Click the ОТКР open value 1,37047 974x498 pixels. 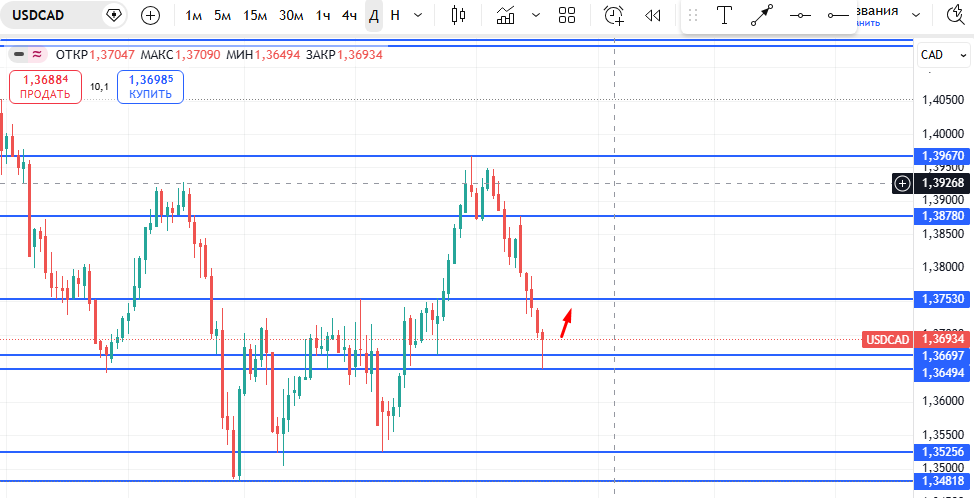pyautogui.click(x=112, y=55)
